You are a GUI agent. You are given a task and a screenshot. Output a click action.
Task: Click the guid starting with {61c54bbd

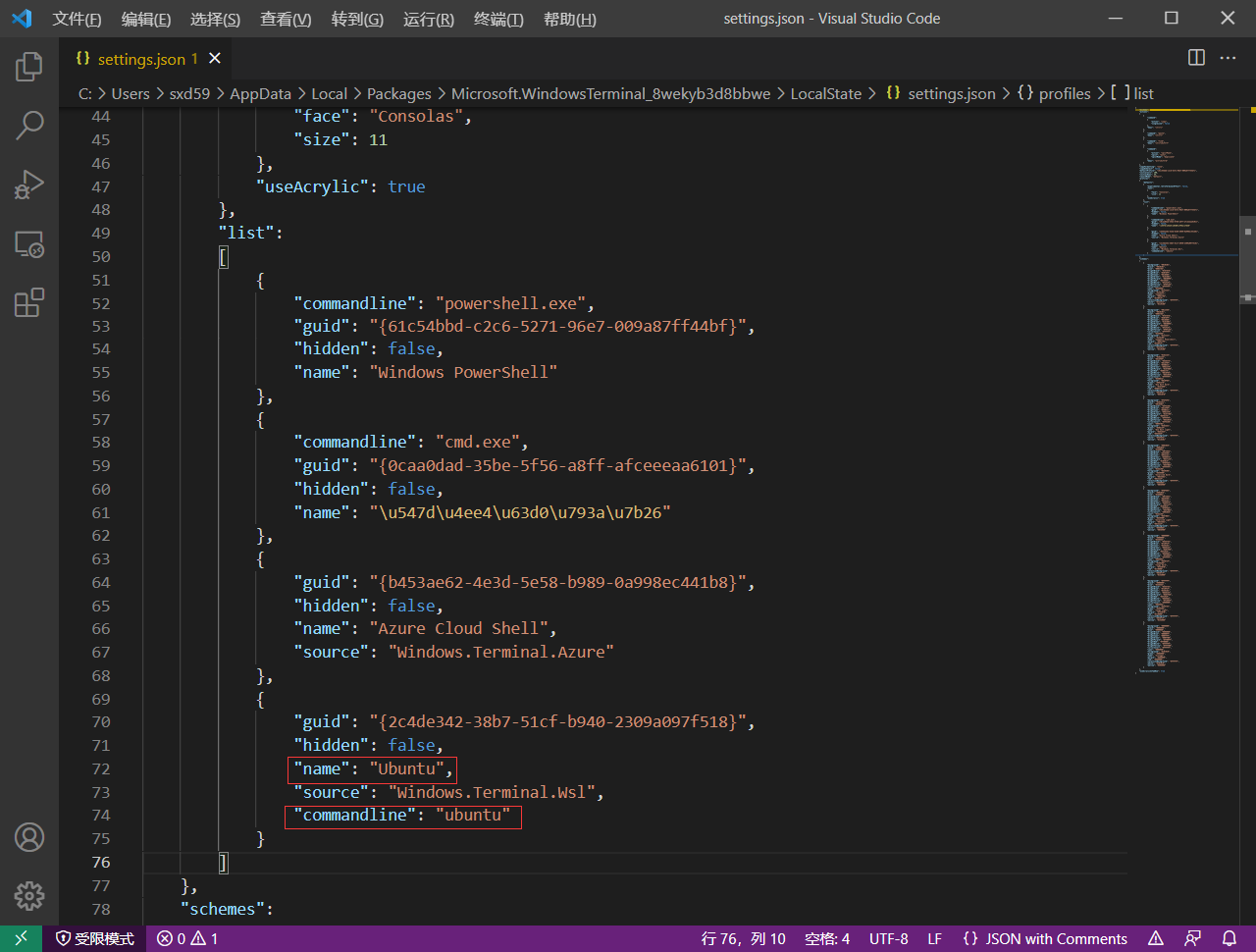click(557, 326)
